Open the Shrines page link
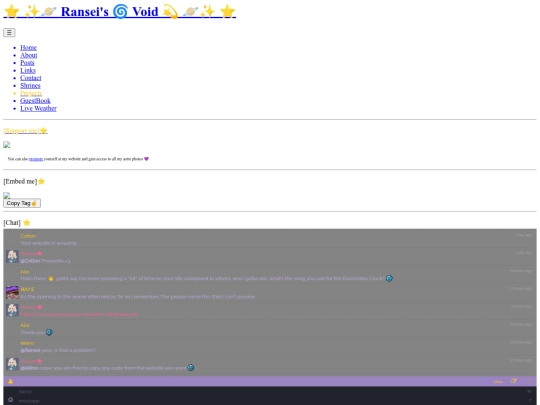Viewport: 540px width, 405px height. (30, 85)
